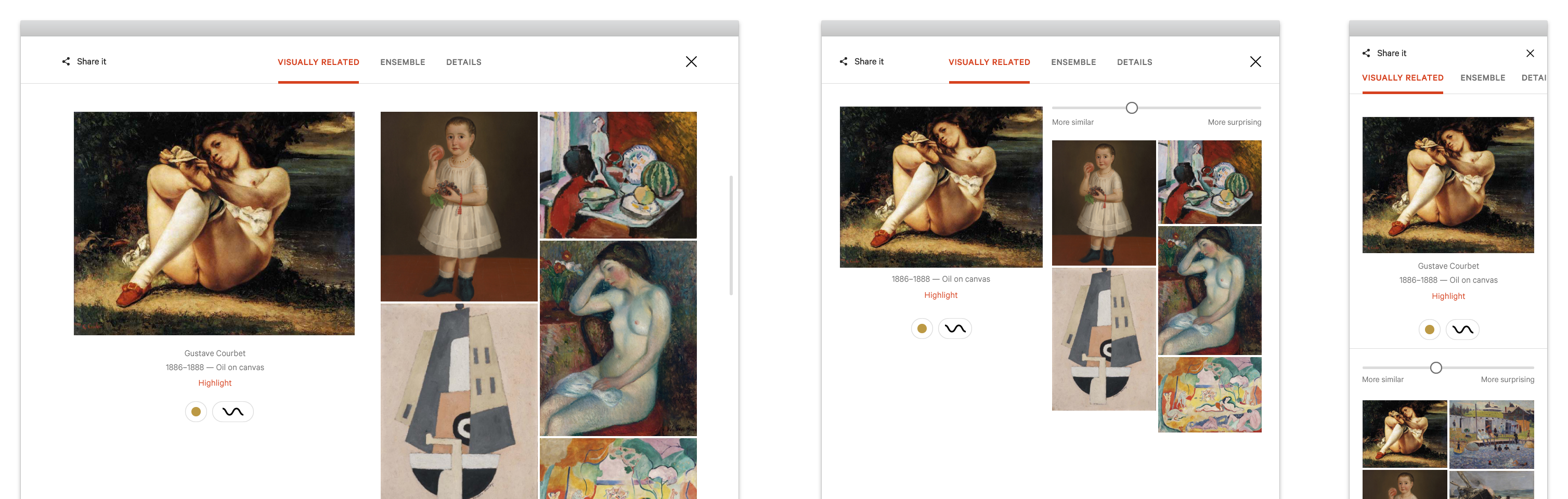Click the Share it icon in the widest layout

pyautogui.click(x=66, y=61)
